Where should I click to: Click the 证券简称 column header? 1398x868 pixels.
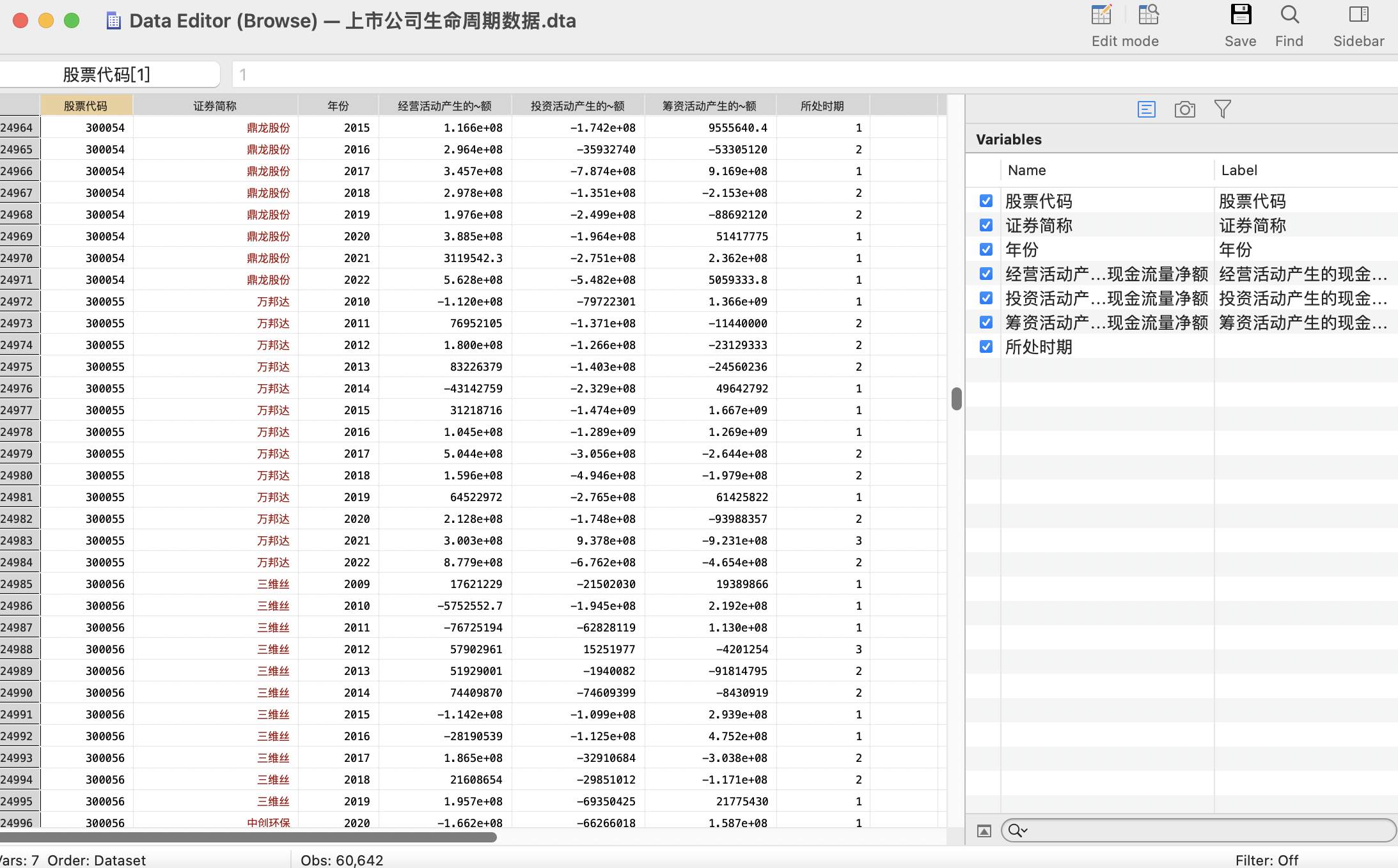coord(215,106)
